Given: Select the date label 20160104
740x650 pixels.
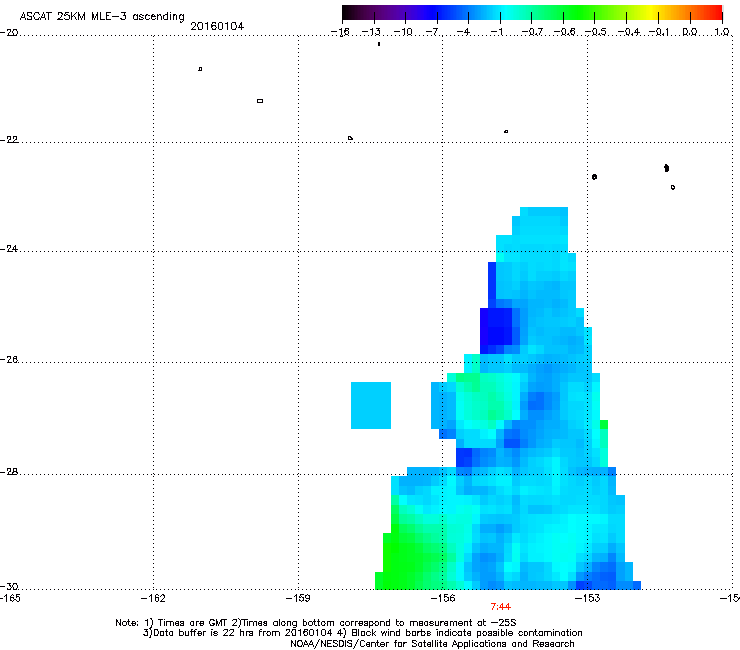Looking at the screenshot, I should coord(217,26).
